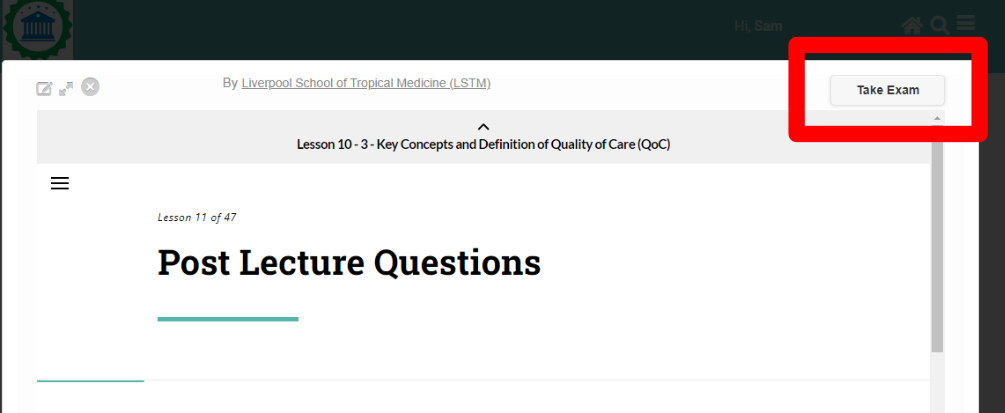This screenshot has width=1005, height=413.
Task: Click the Post Lecture Questions heading
Action: 349,262
